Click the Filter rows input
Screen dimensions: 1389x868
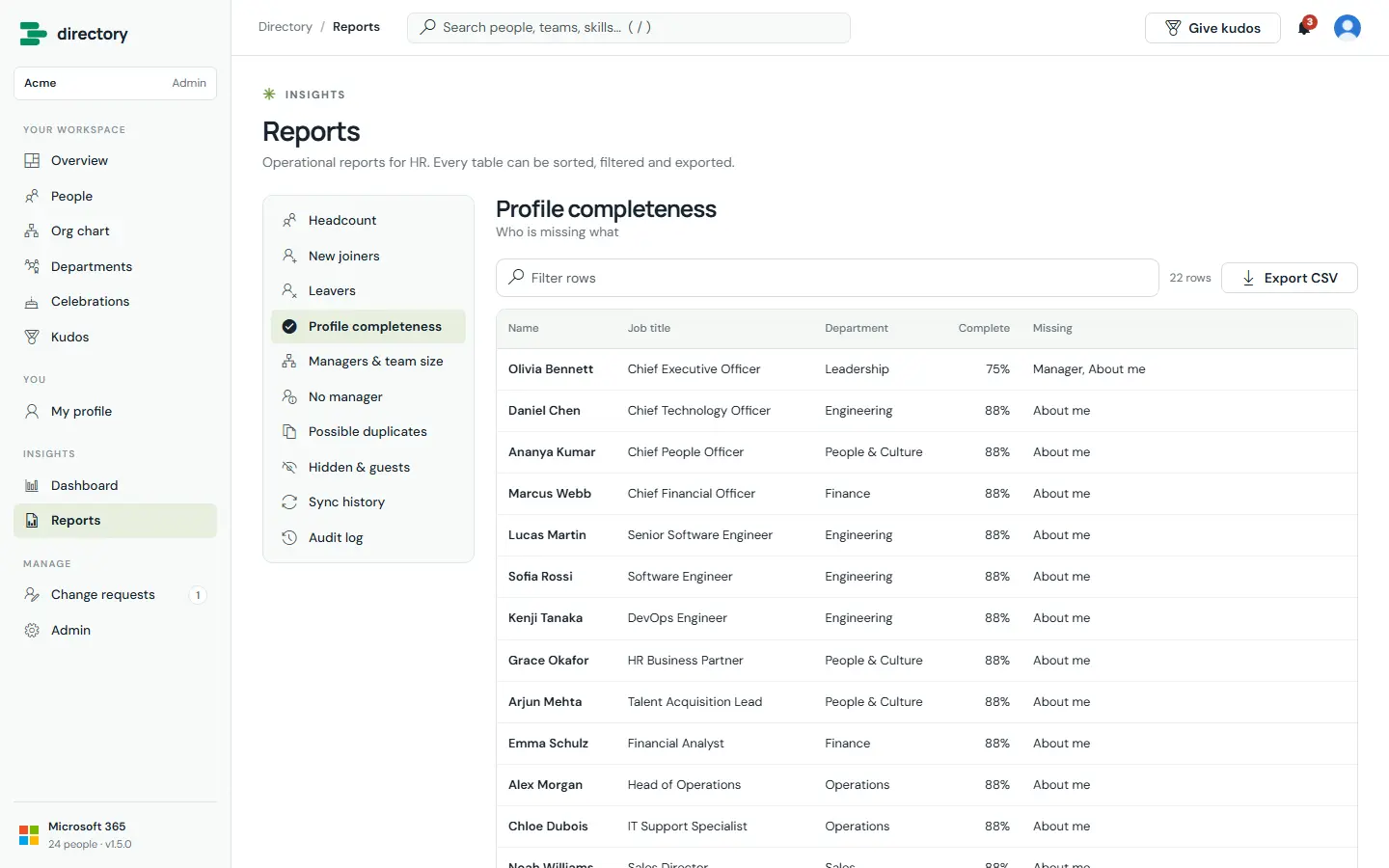point(828,278)
